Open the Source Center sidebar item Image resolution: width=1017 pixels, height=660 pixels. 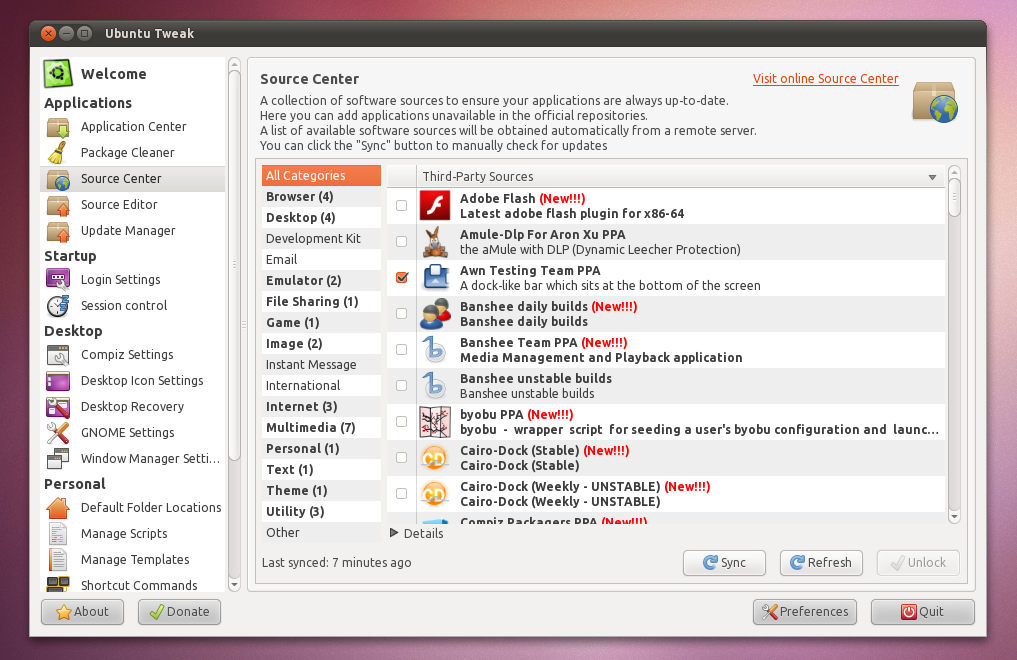(x=133, y=179)
